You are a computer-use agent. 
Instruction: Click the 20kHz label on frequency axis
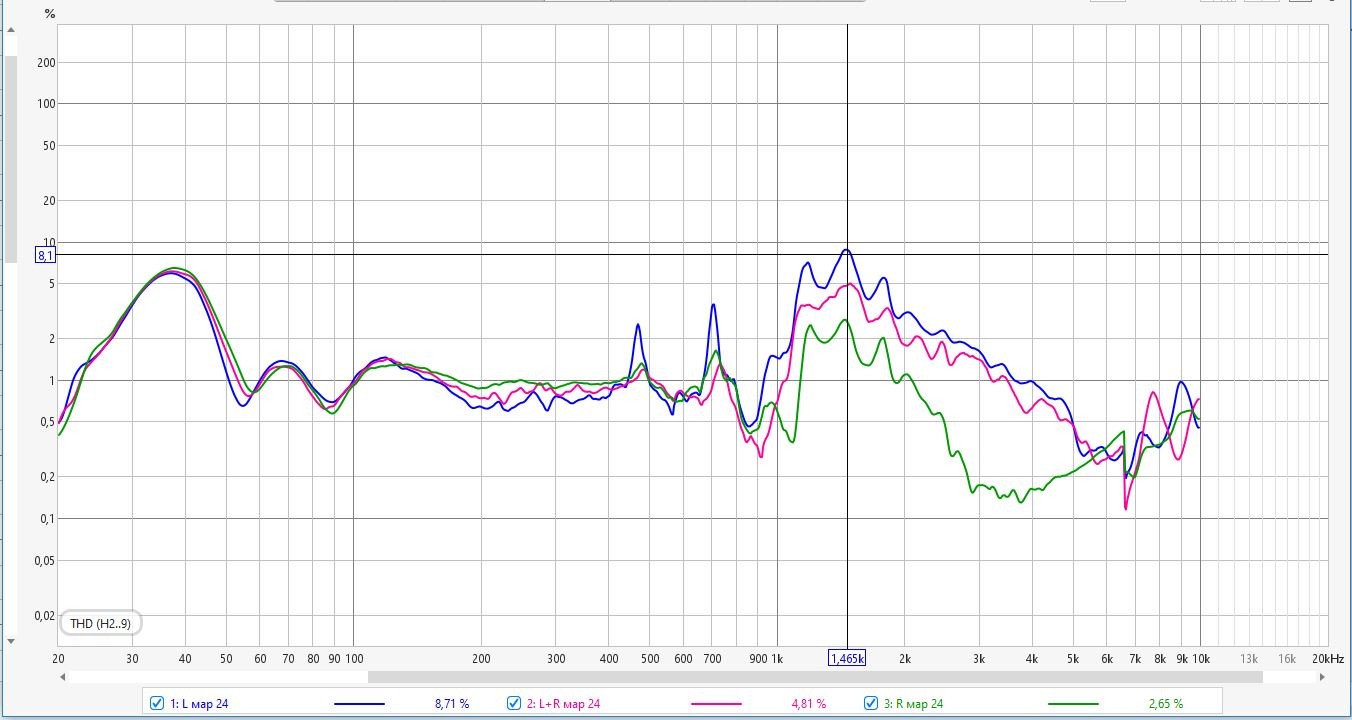pos(1328,658)
